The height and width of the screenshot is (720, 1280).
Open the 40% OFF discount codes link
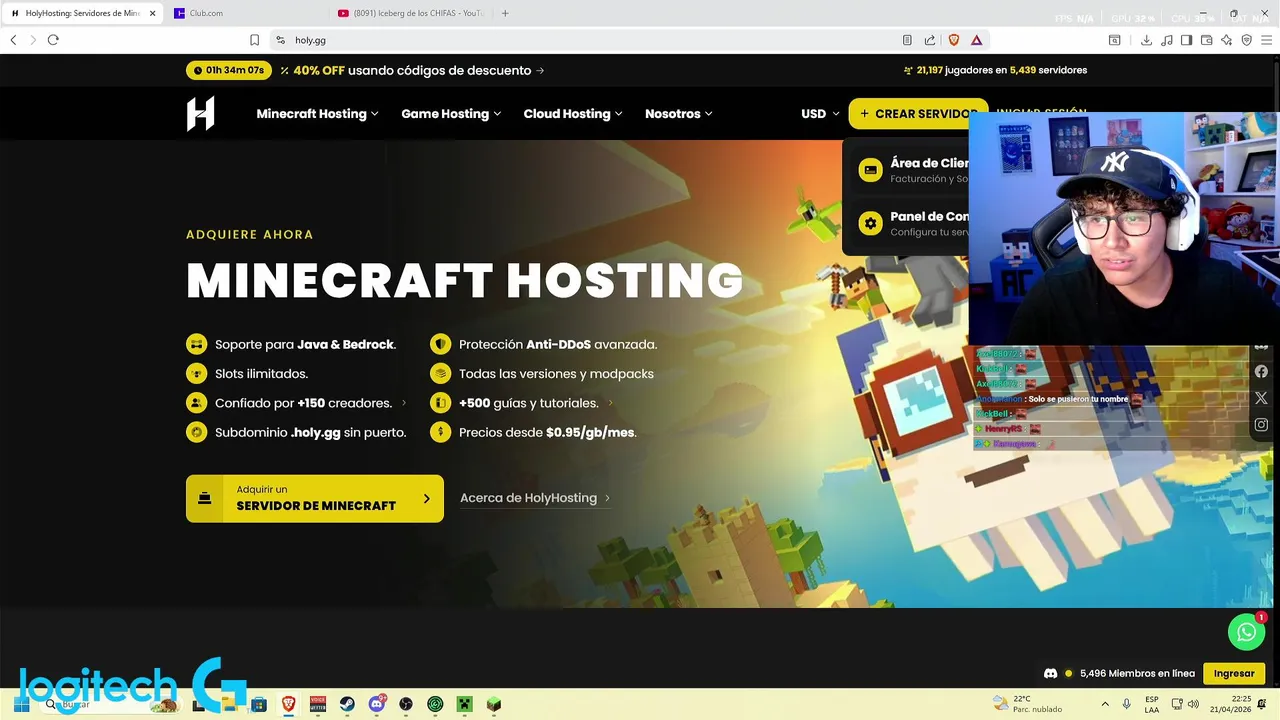pos(412,70)
